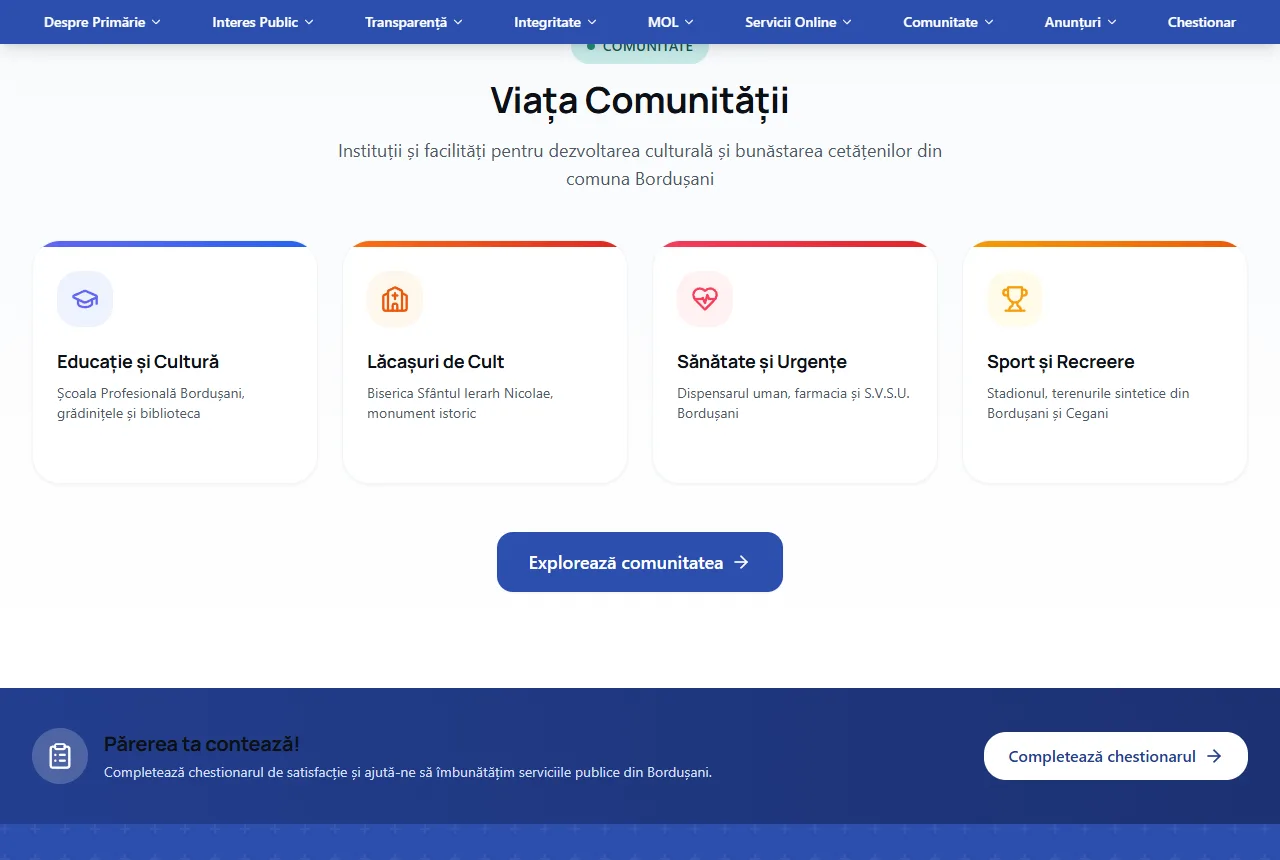
Task: Open the Anunțuri menu in navigation
Action: (1080, 22)
